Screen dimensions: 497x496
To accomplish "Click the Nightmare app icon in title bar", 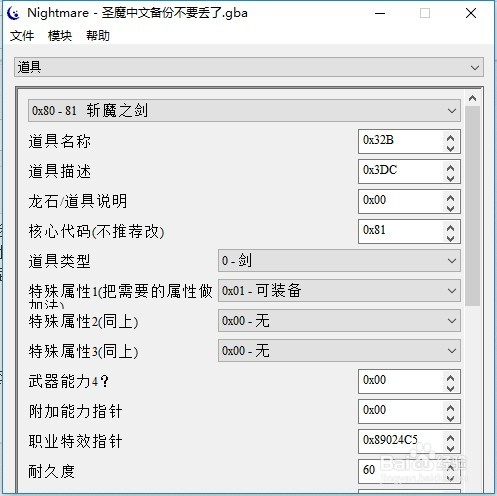I will (14, 13).
